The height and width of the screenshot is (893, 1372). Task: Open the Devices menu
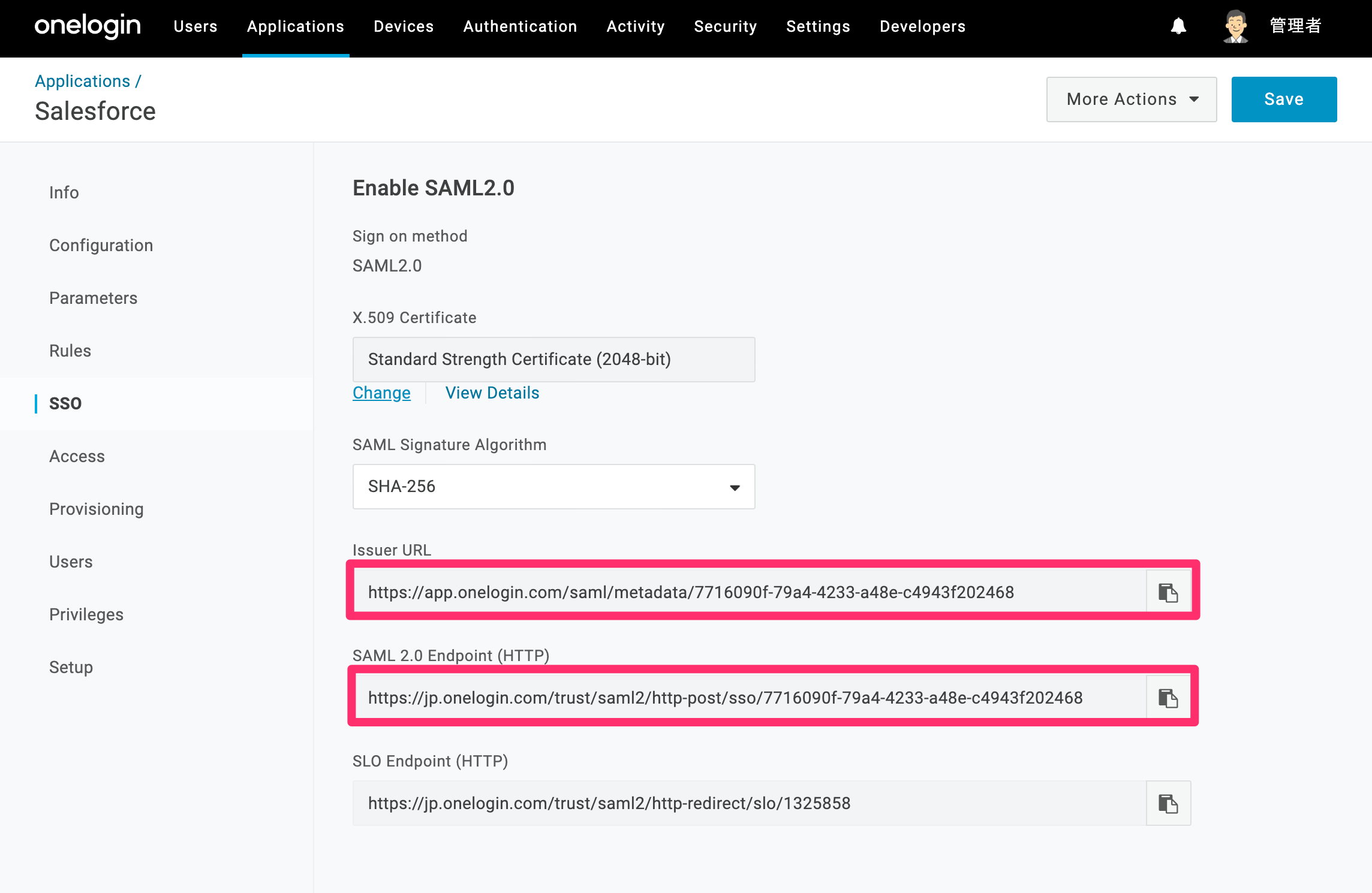(x=404, y=26)
